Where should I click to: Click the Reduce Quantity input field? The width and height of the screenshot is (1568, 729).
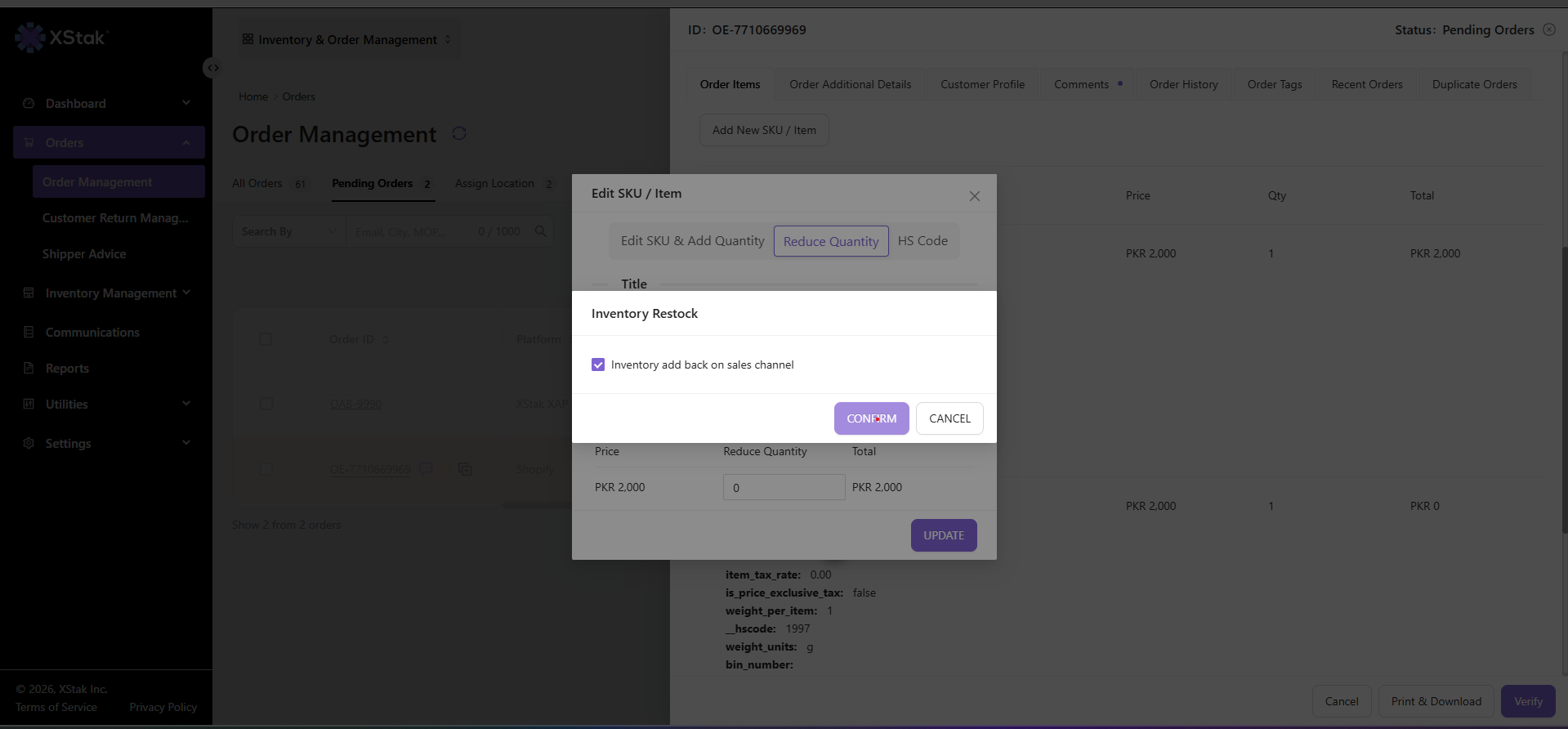click(784, 487)
